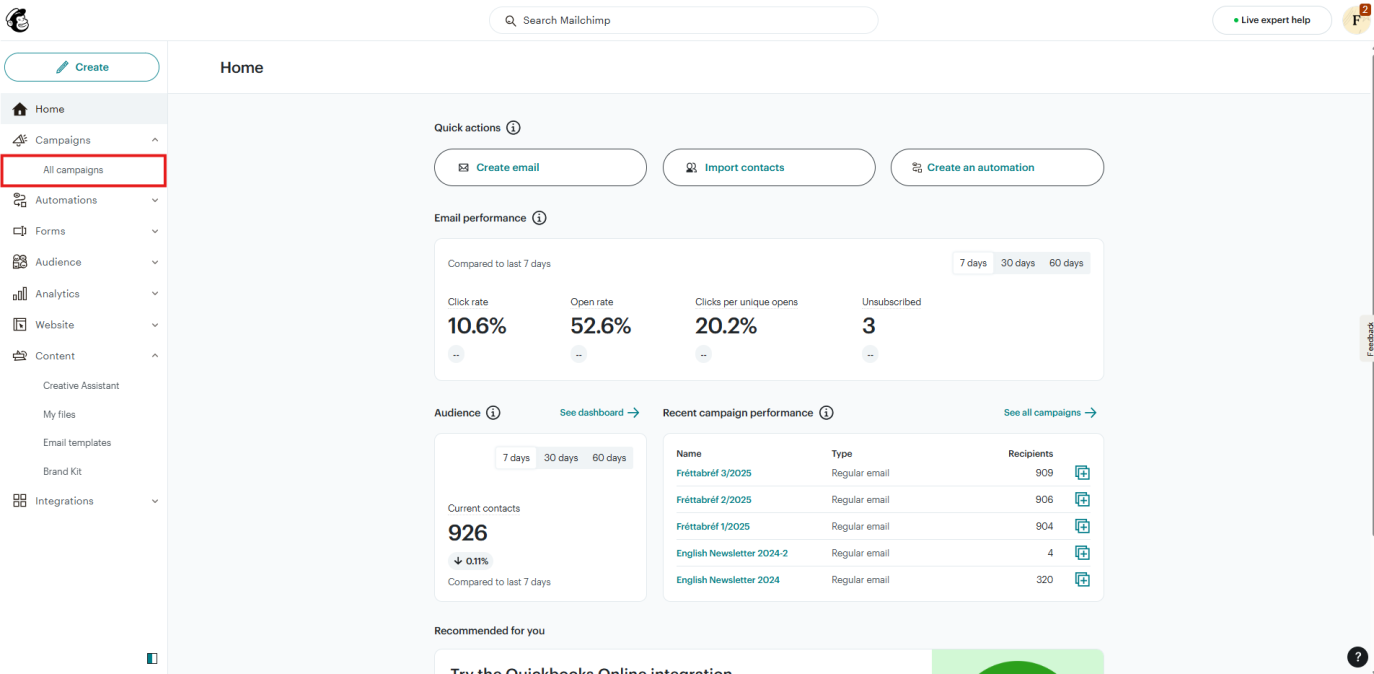Screen dimensions: 1374x674
Task: Expand the Forms section chevron
Action: tap(154, 231)
